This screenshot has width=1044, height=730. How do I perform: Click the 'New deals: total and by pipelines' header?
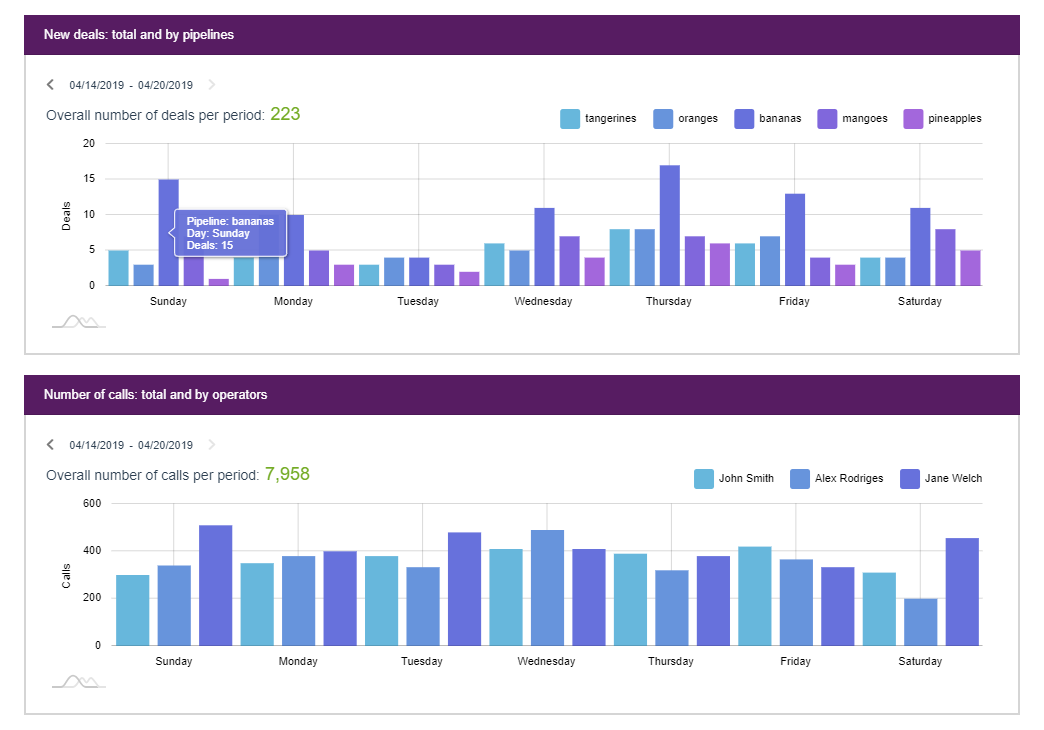click(139, 35)
